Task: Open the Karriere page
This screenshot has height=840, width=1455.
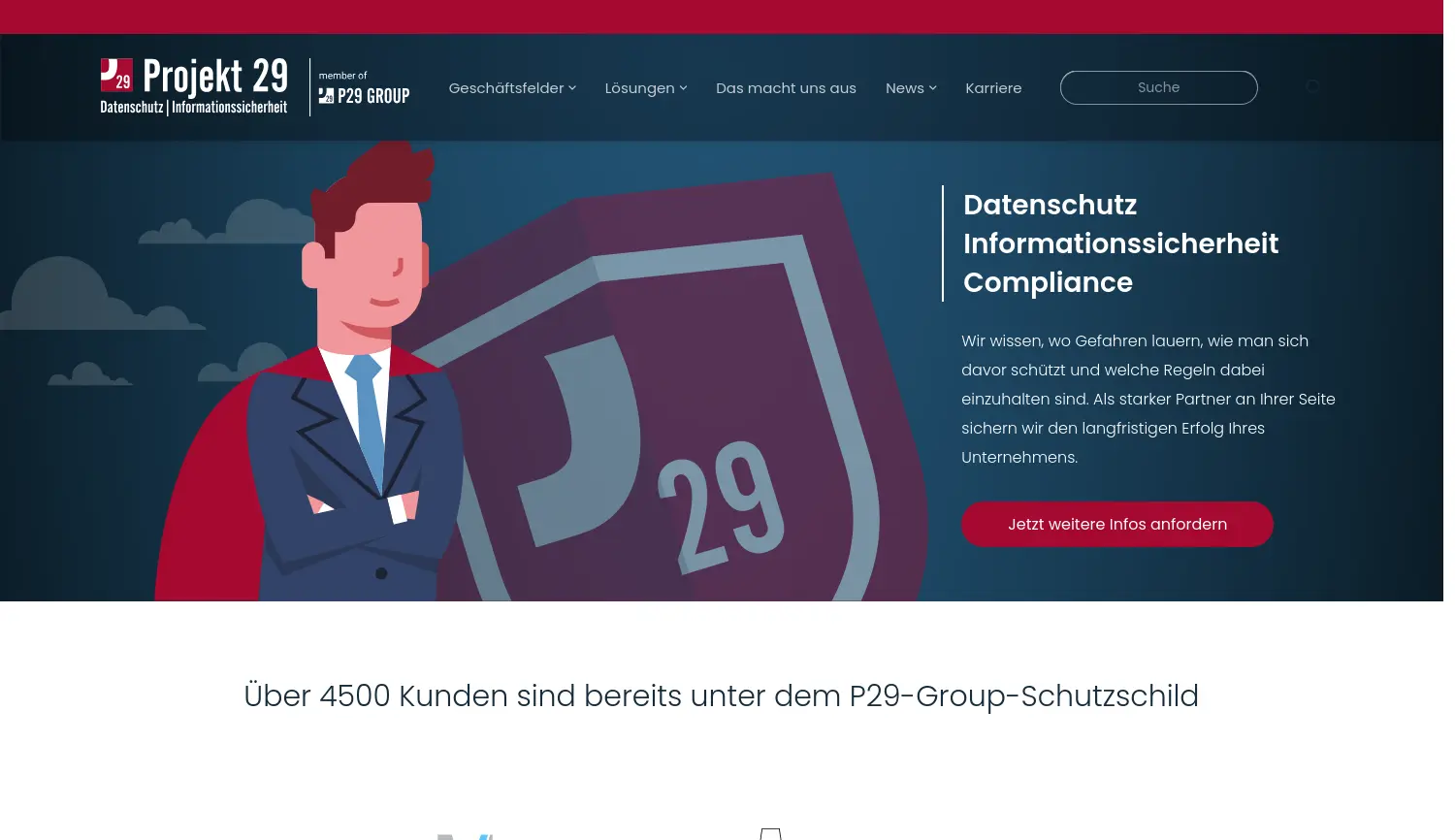Action: (x=993, y=88)
